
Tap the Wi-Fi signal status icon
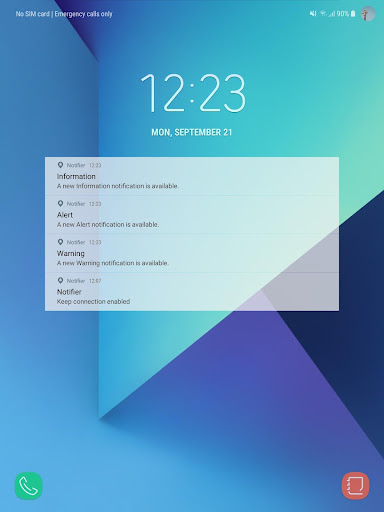click(323, 14)
